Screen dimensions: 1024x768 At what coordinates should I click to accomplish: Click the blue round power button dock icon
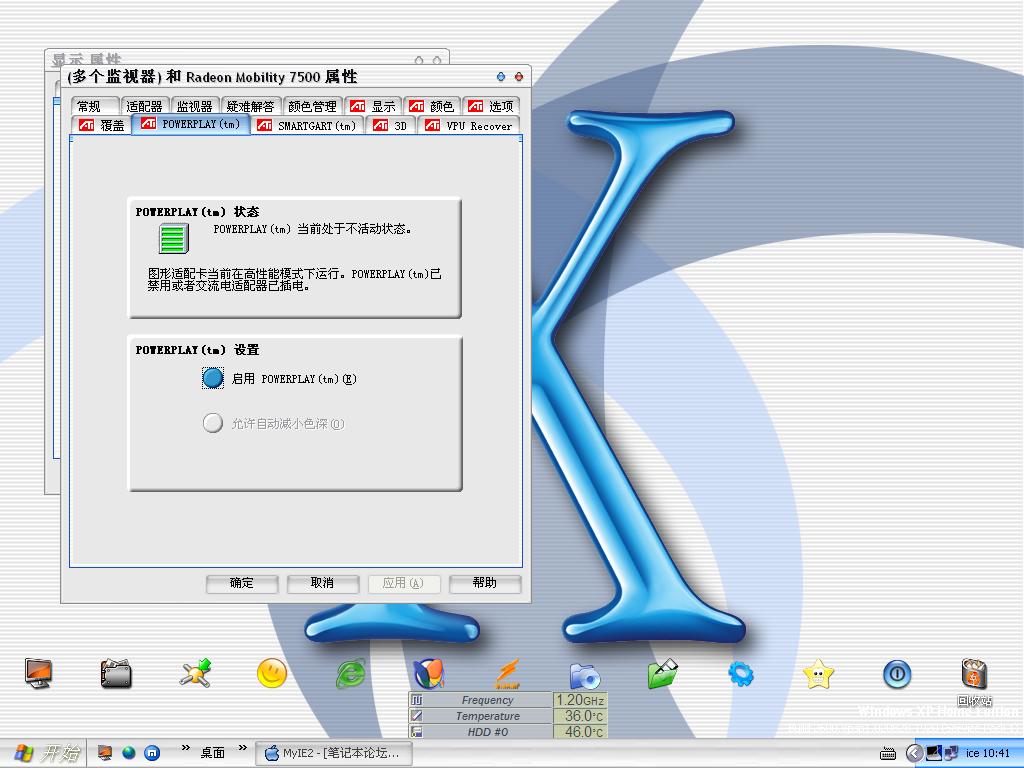(897, 674)
